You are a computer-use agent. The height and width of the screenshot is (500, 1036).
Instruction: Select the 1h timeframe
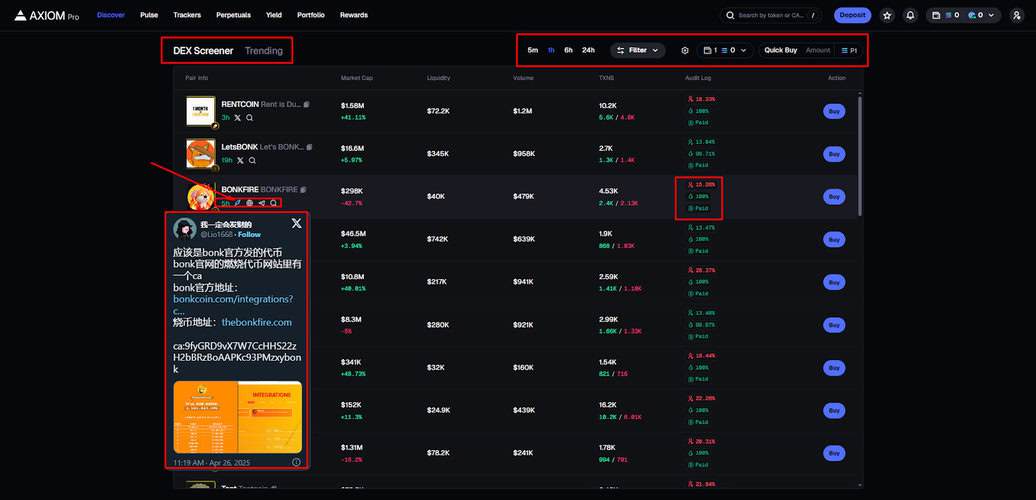[x=551, y=50]
